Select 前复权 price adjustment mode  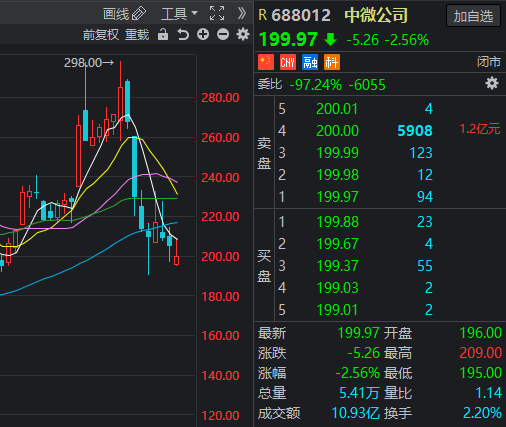(101, 35)
